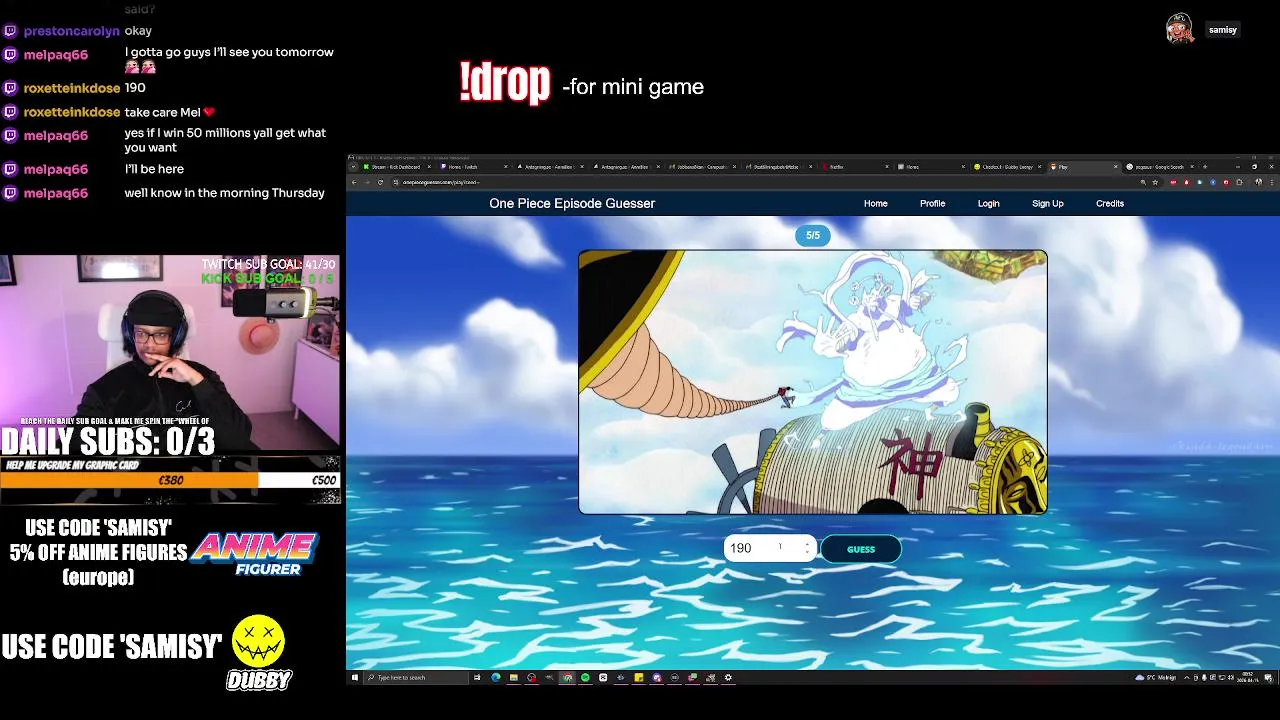This screenshot has height=720, width=1280.
Task: Open CapCut from the taskbar
Action: [603, 678]
